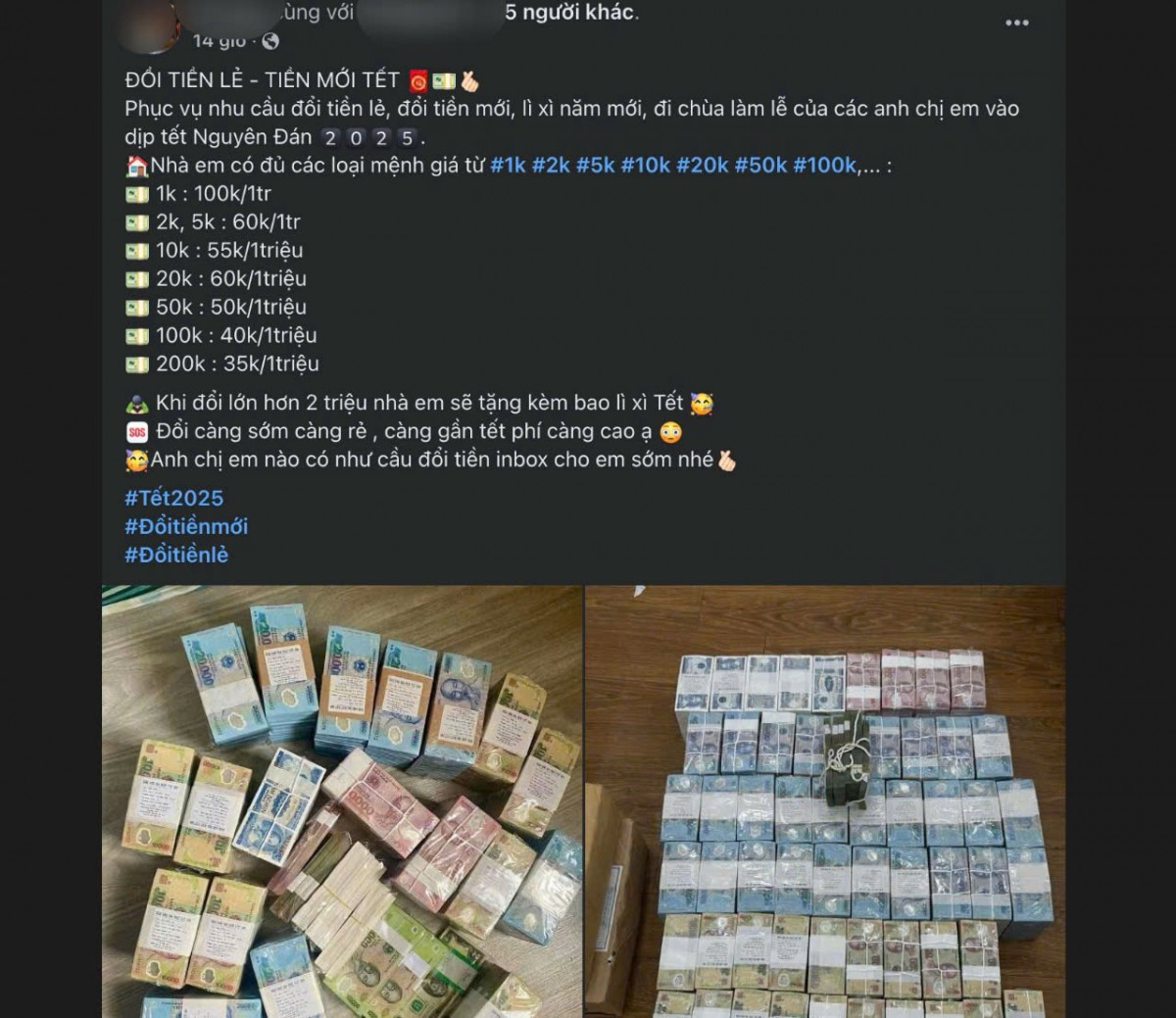The width and height of the screenshot is (1176, 1018).
Task: Open the #100k hashtag link
Action: coord(825,166)
